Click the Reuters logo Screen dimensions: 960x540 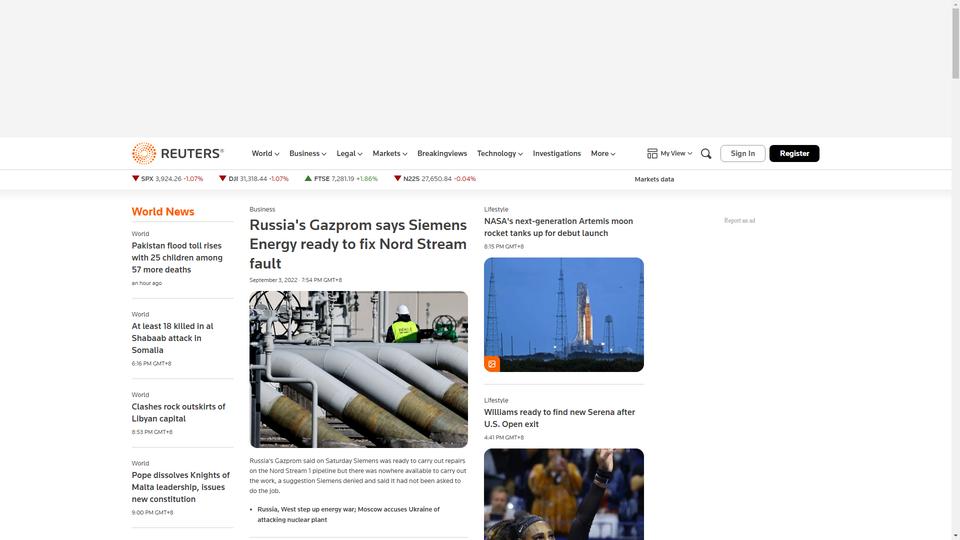pos(178,154)
